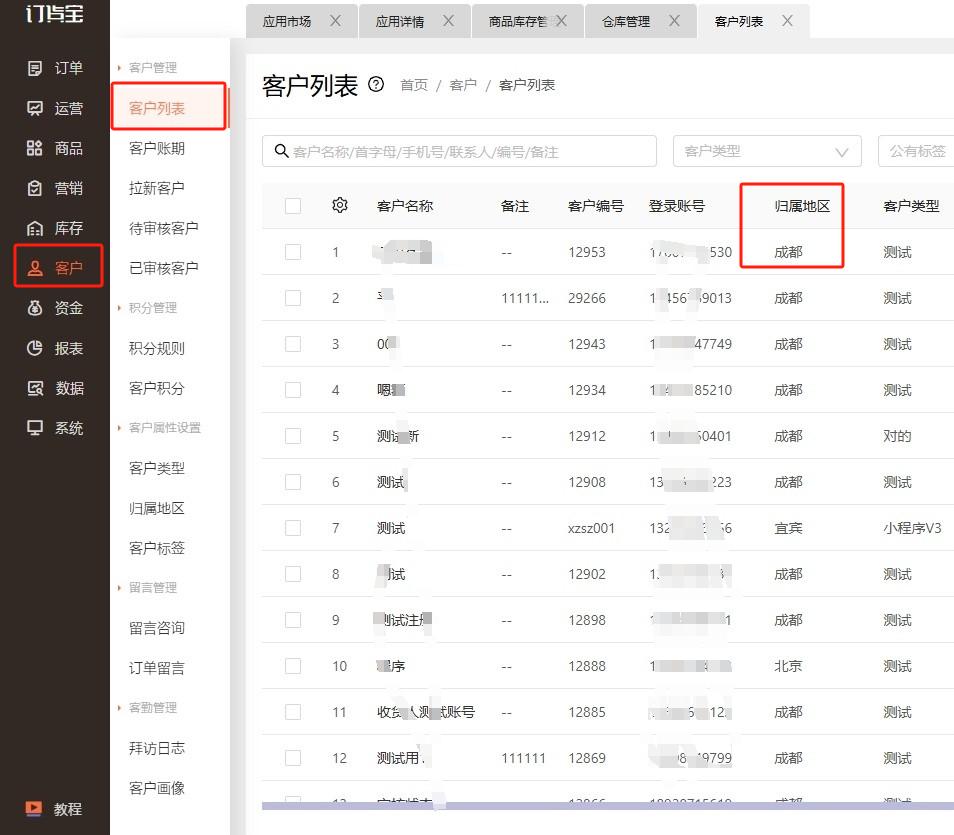Open the 商品 products sidebar icon
Screen dimensions: 954x835
click(x=35, y=148)
